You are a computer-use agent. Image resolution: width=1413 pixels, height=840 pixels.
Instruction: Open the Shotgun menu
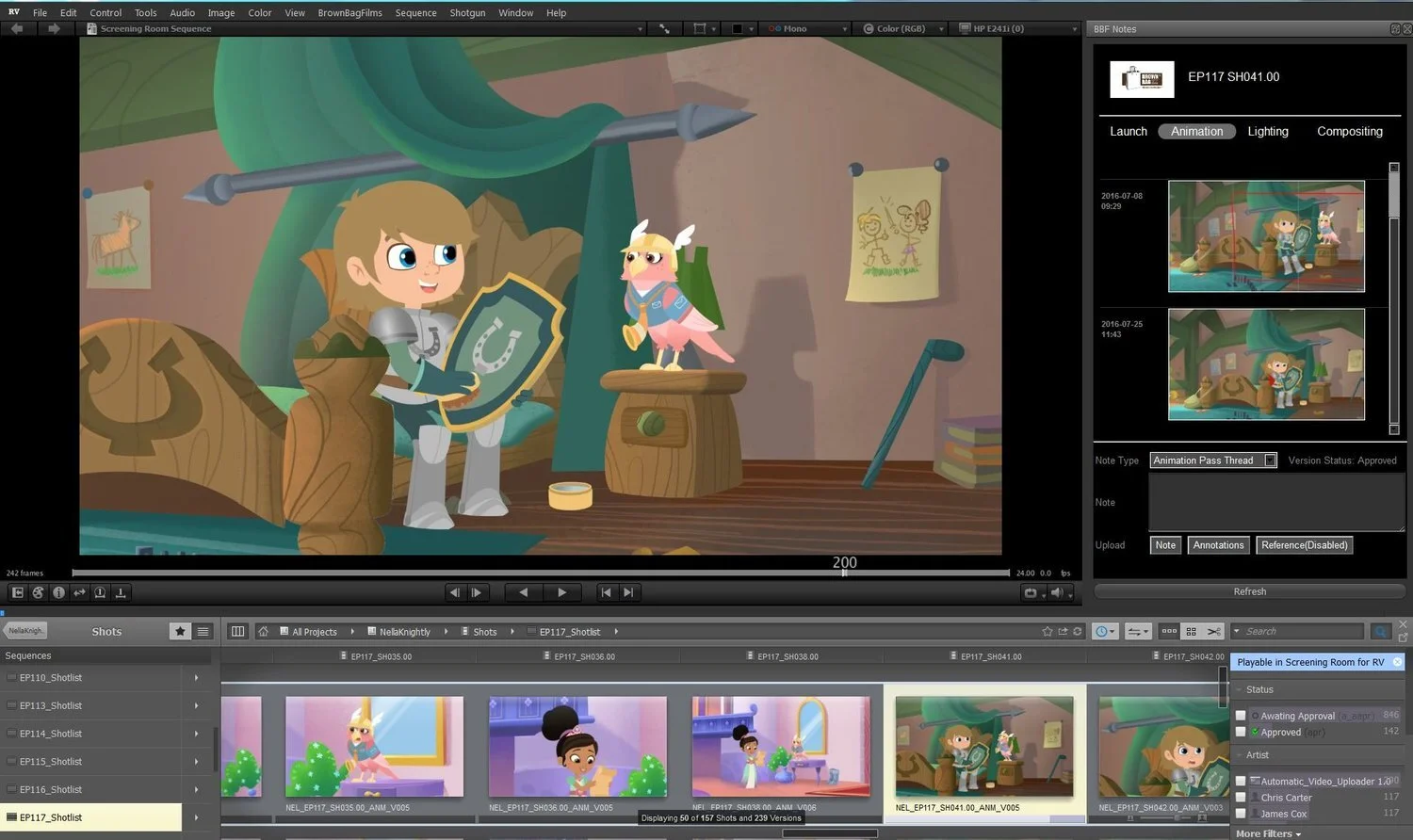(467, 13)
